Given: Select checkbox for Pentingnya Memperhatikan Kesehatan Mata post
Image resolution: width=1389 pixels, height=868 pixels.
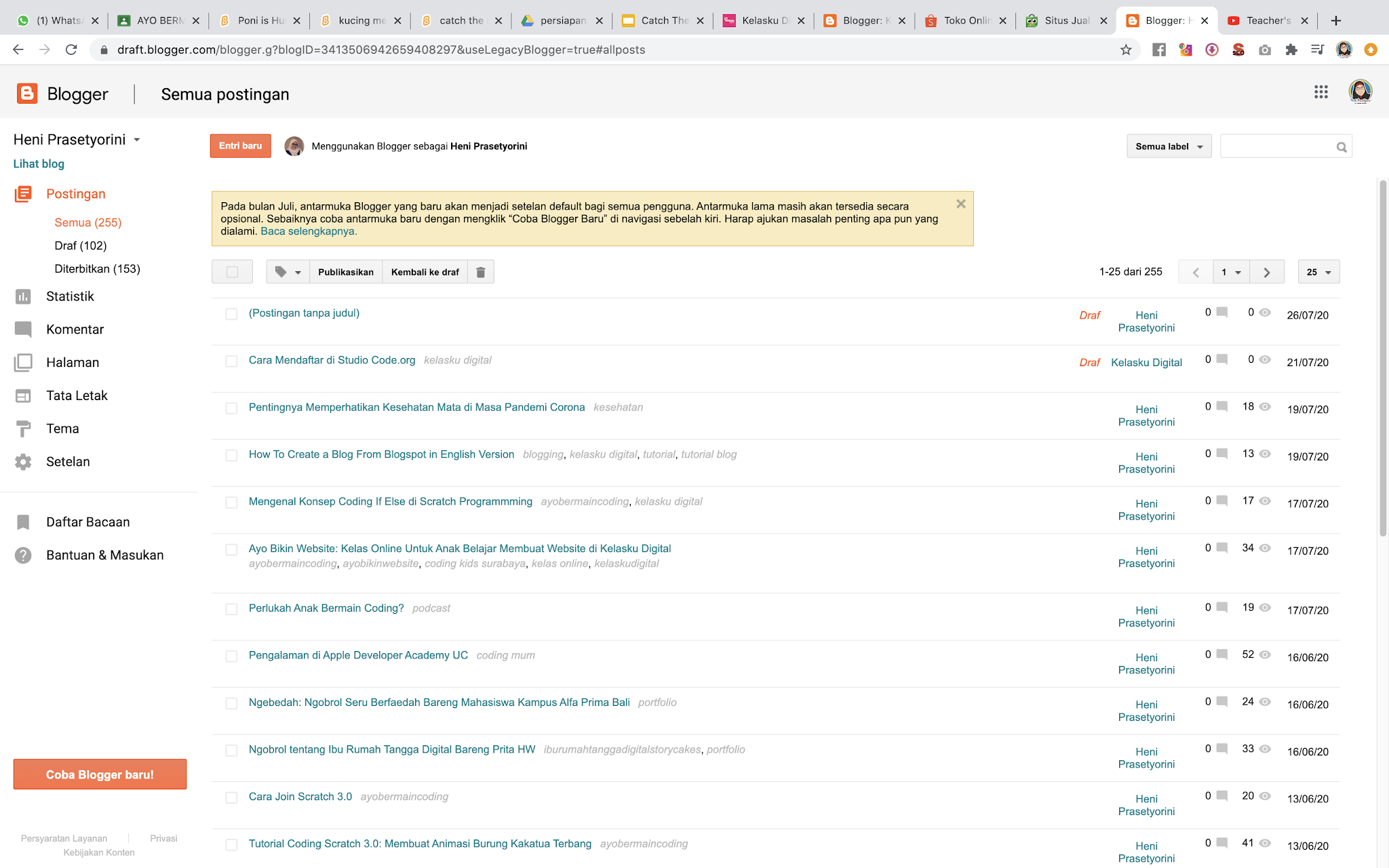Looking at the screenshot, I should 231,408.
